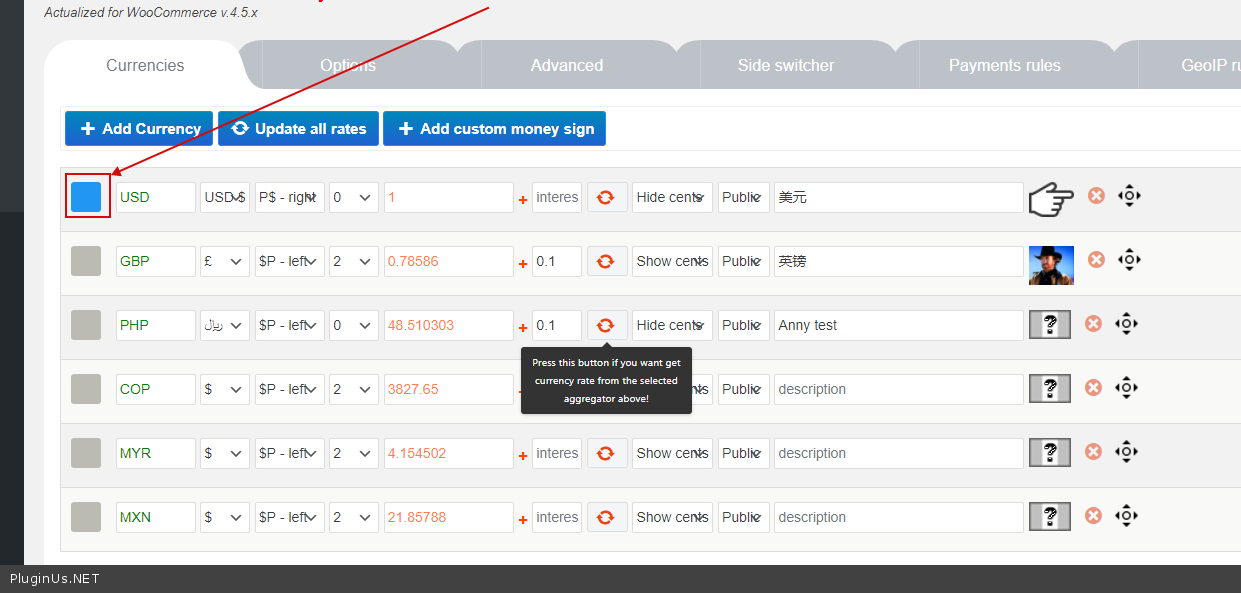This screenshot has width=1241, height=593.
Task: Open the Payments rules tab
Action: tap(1004, 66)
